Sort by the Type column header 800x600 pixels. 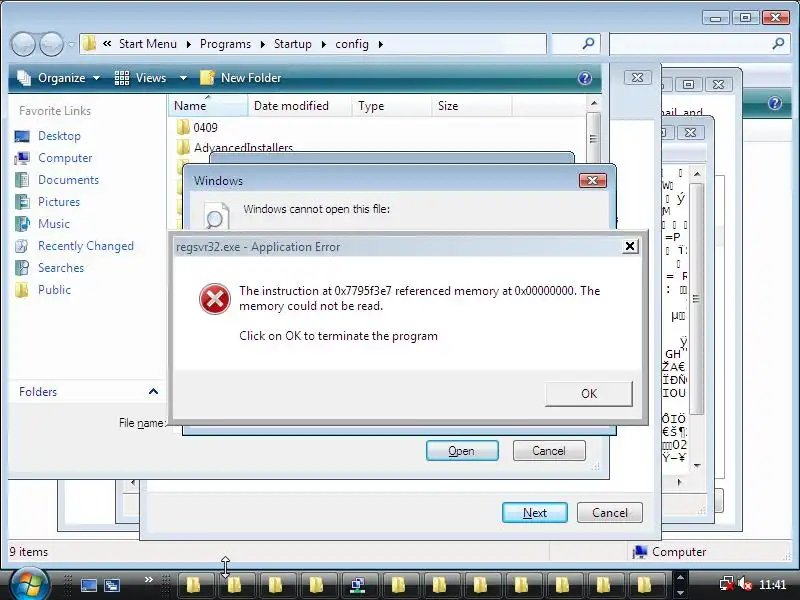[x=392, y=106]
